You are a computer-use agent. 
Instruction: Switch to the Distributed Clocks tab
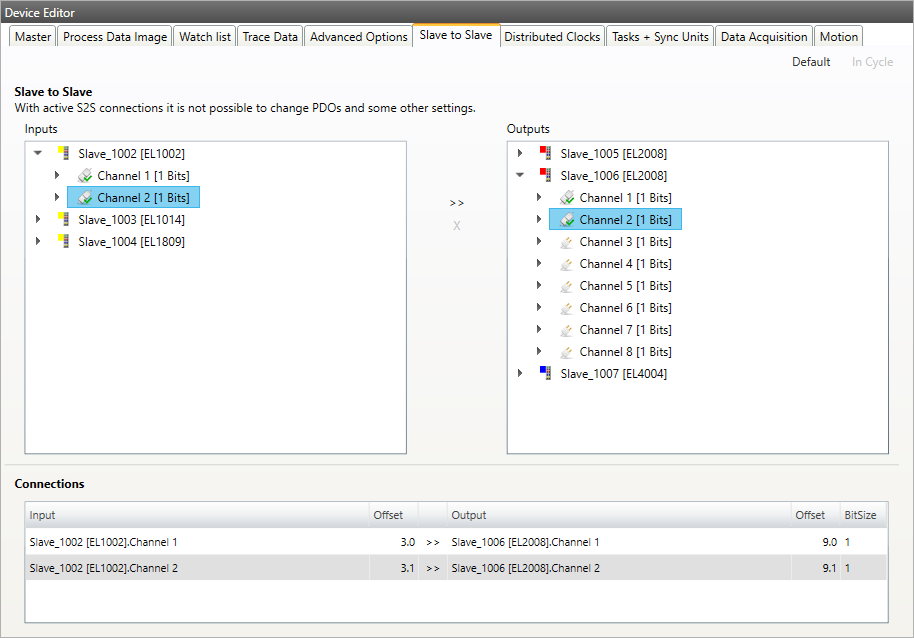[x=552, y=37]
